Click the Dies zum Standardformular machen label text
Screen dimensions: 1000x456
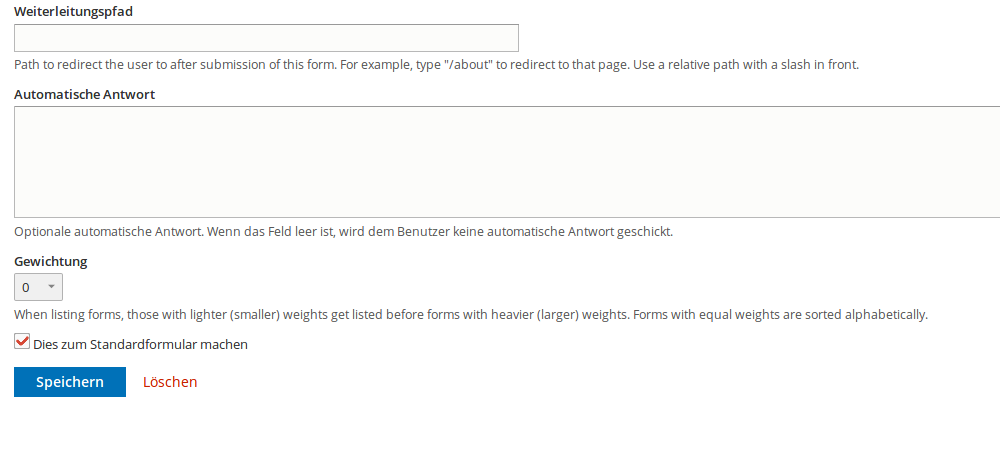pos(140,344)
